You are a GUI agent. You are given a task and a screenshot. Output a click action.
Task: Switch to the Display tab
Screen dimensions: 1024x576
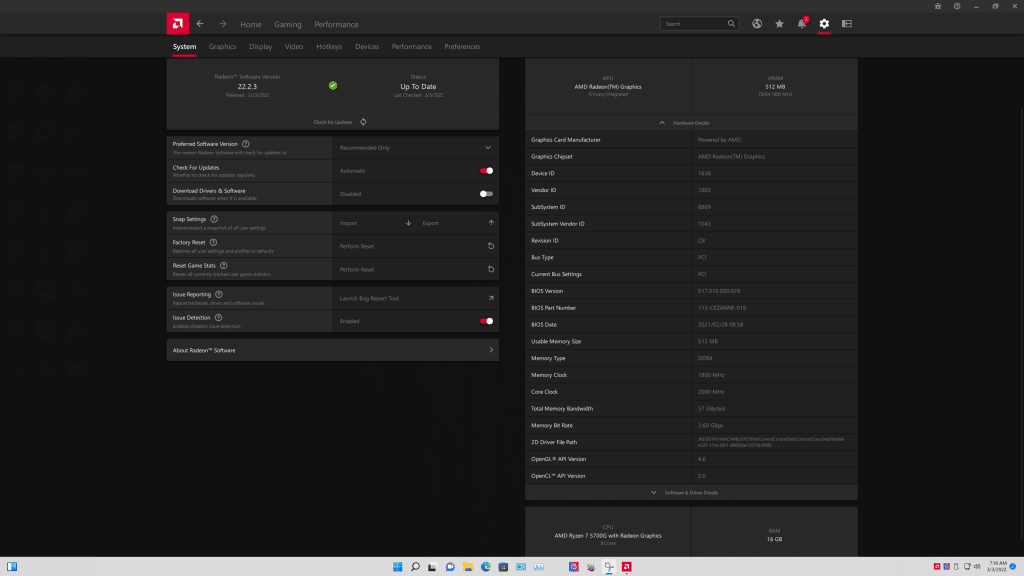[x=260, y=46]
